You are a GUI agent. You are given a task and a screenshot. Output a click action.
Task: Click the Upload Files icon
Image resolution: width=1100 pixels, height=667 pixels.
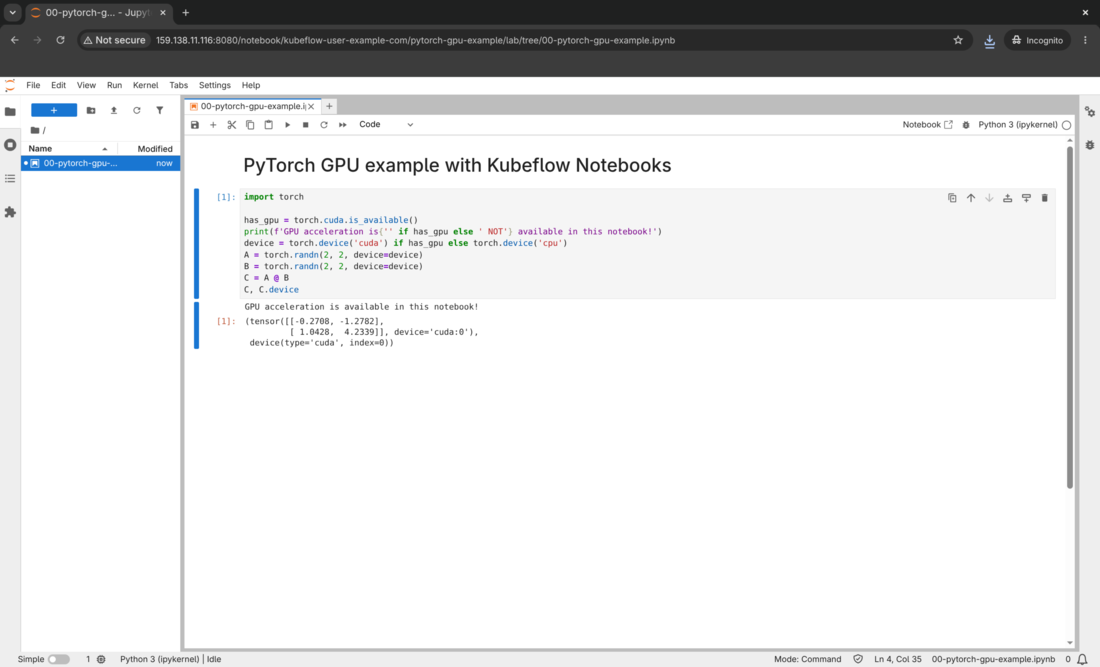click(x=114, y=110)
